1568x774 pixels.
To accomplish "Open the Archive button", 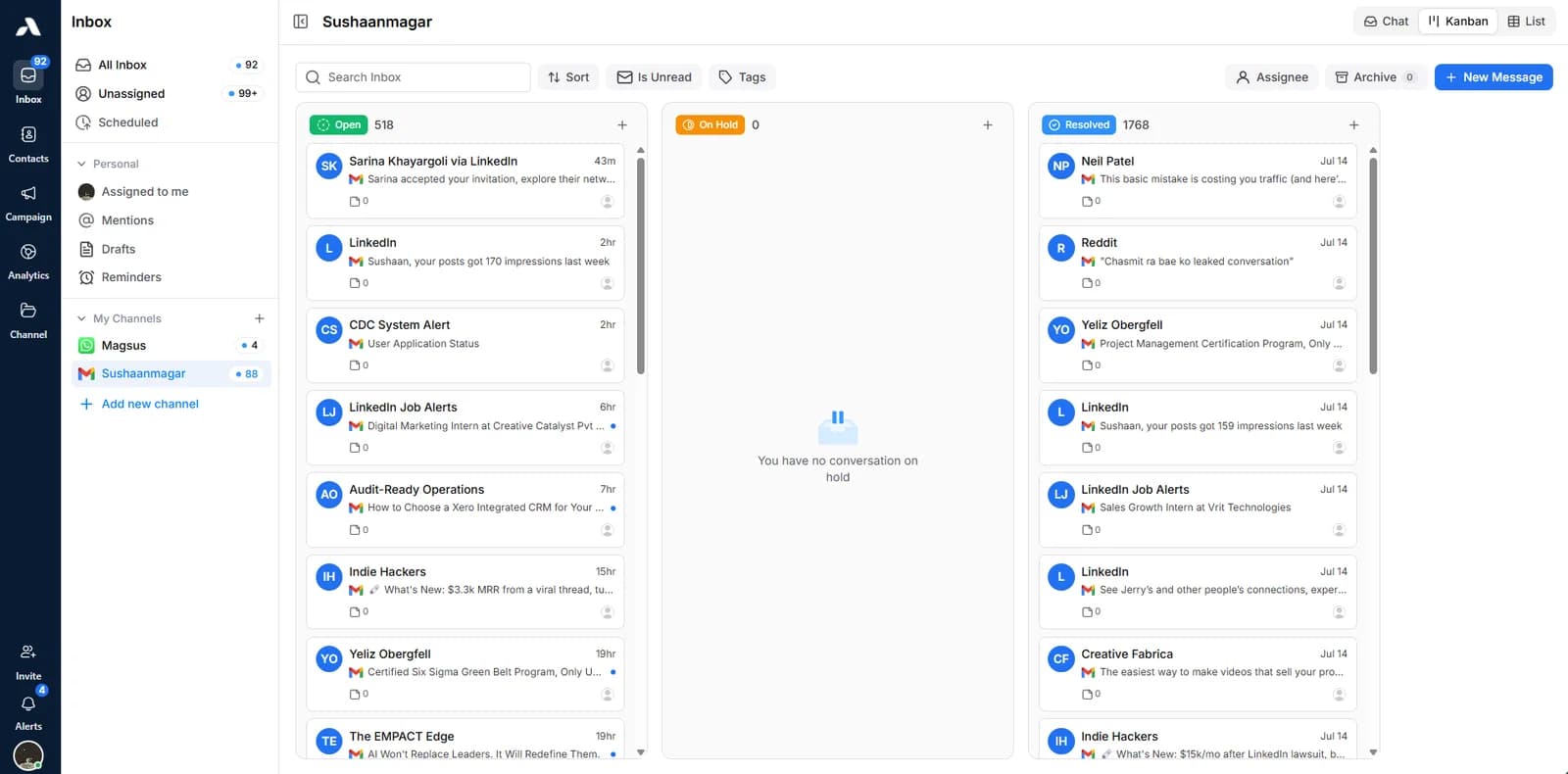I will (1375, 77).
